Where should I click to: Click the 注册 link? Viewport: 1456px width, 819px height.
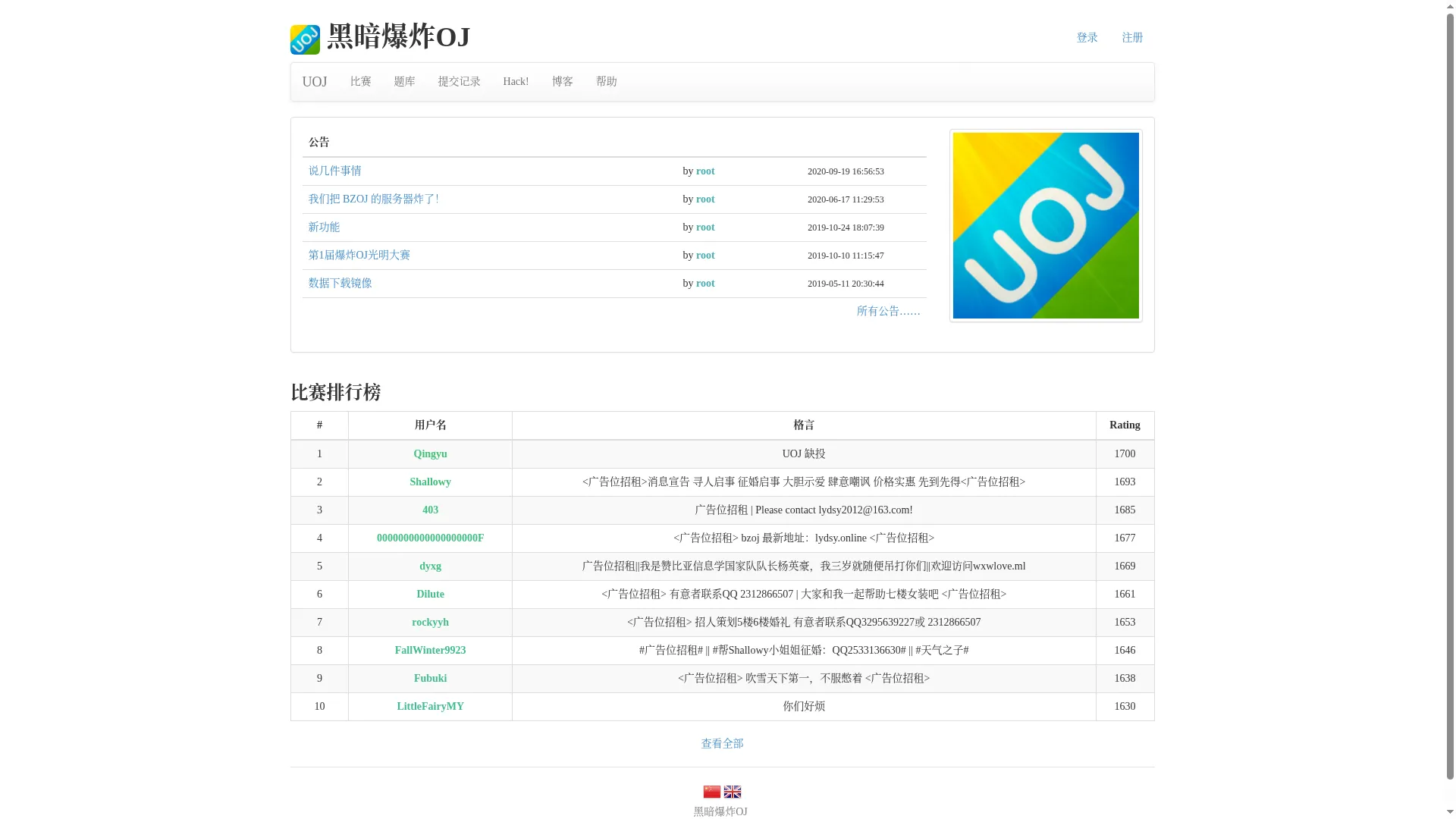(x=1132, y=38)
